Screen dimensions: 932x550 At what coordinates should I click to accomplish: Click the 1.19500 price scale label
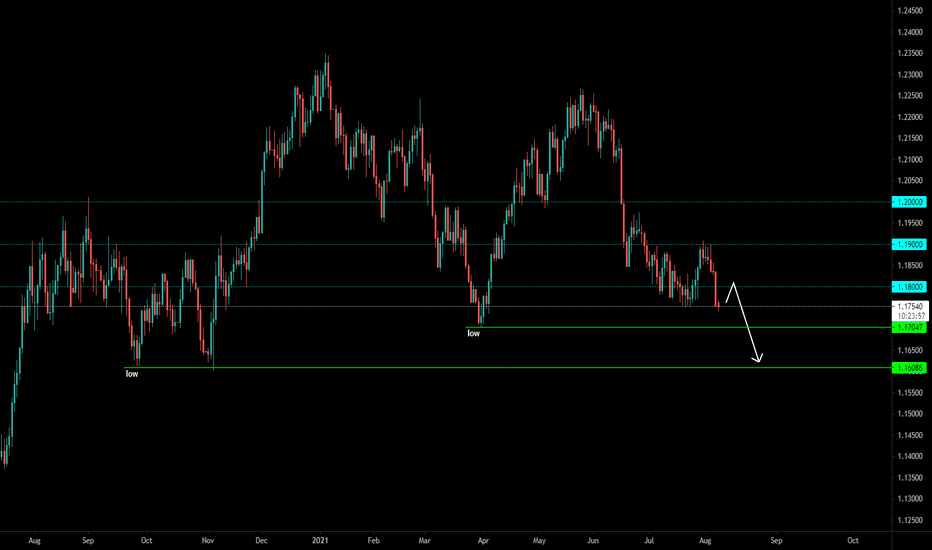click(x=910, y=224)
